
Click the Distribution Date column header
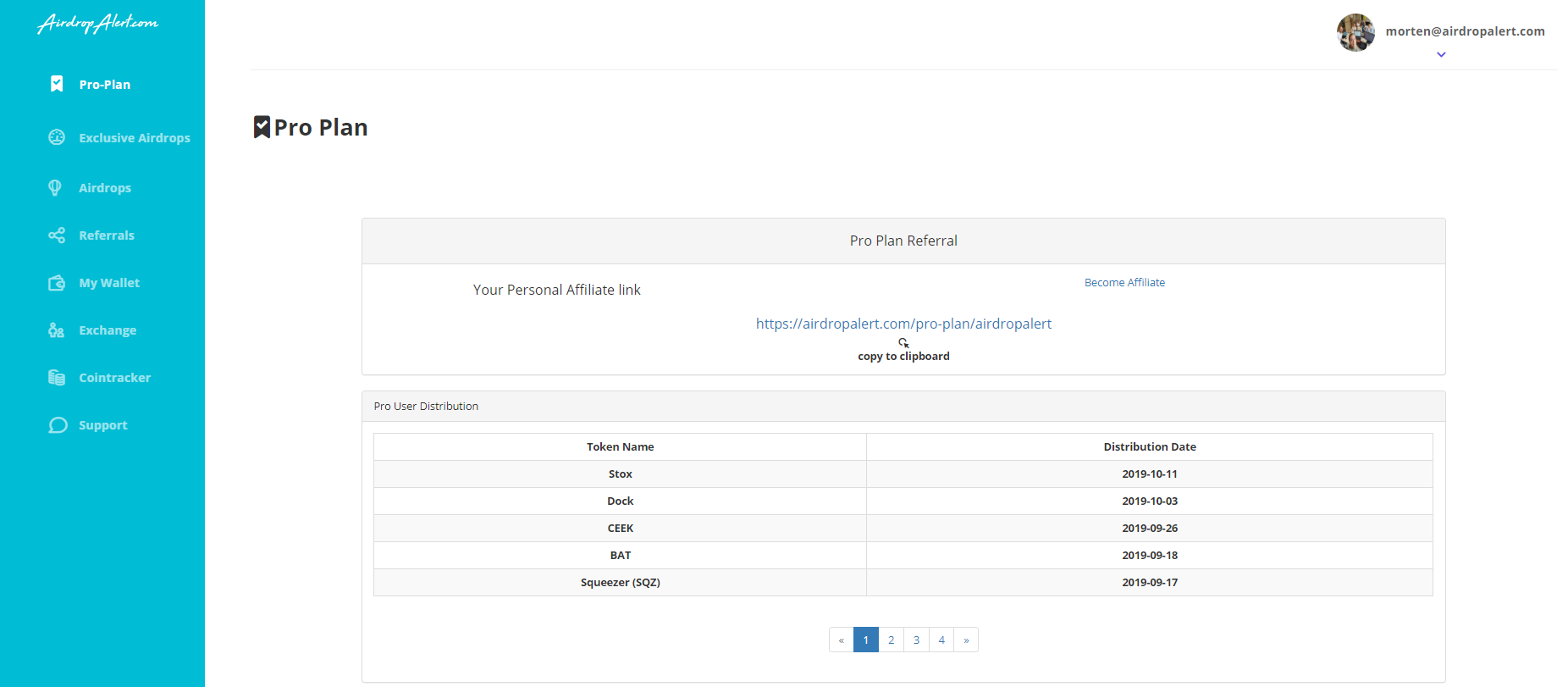(x=1150, y=447)
